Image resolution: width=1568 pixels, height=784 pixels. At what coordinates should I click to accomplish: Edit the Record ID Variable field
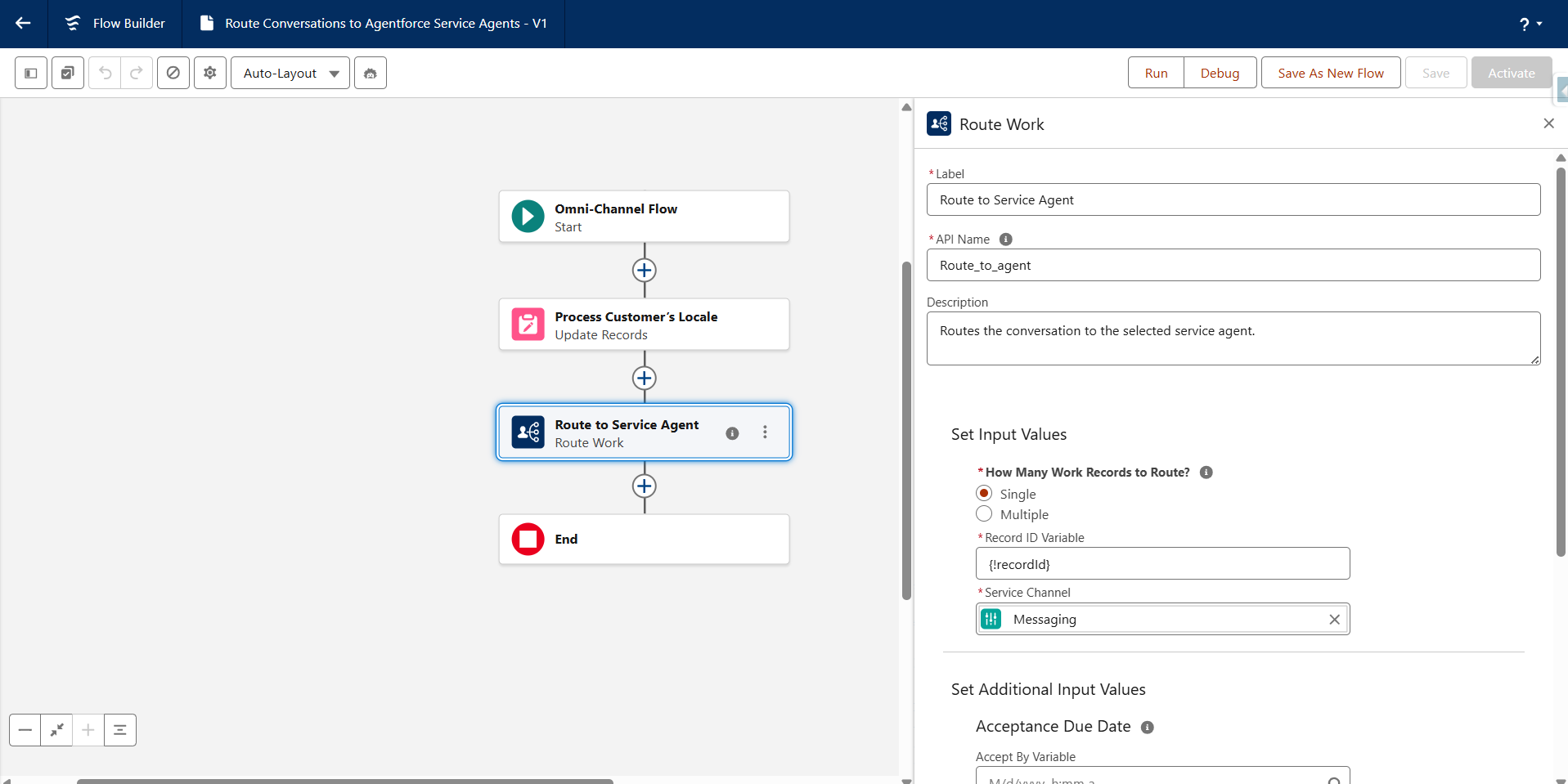(x=1162, y=563)
